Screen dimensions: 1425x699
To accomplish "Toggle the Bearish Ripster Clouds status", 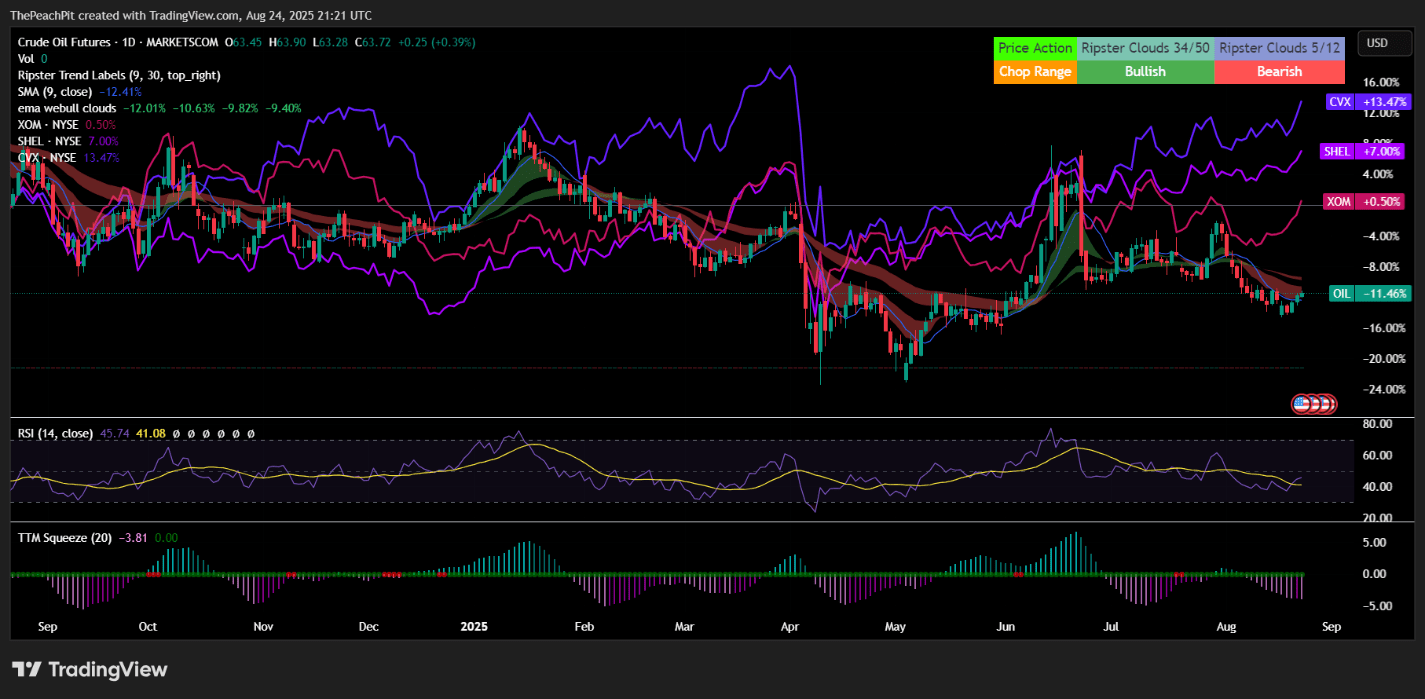I will (1279, 71).
